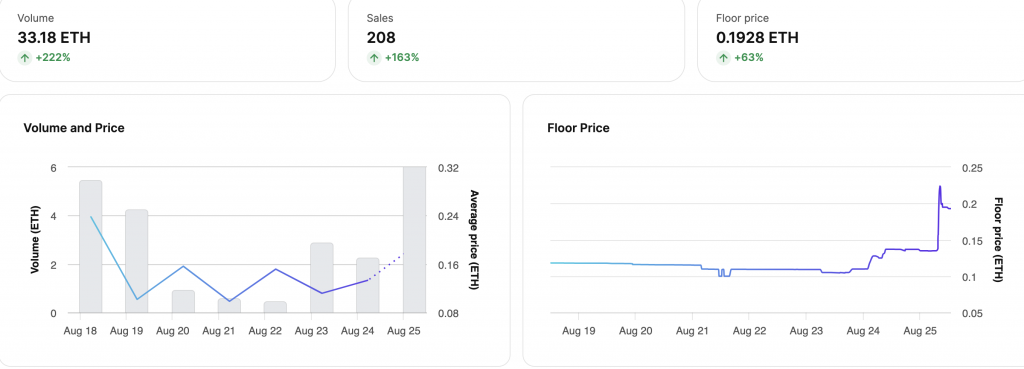Click the Aug 20 volume bar
This screenshot has height=369, width=1024.
(183, 302)
